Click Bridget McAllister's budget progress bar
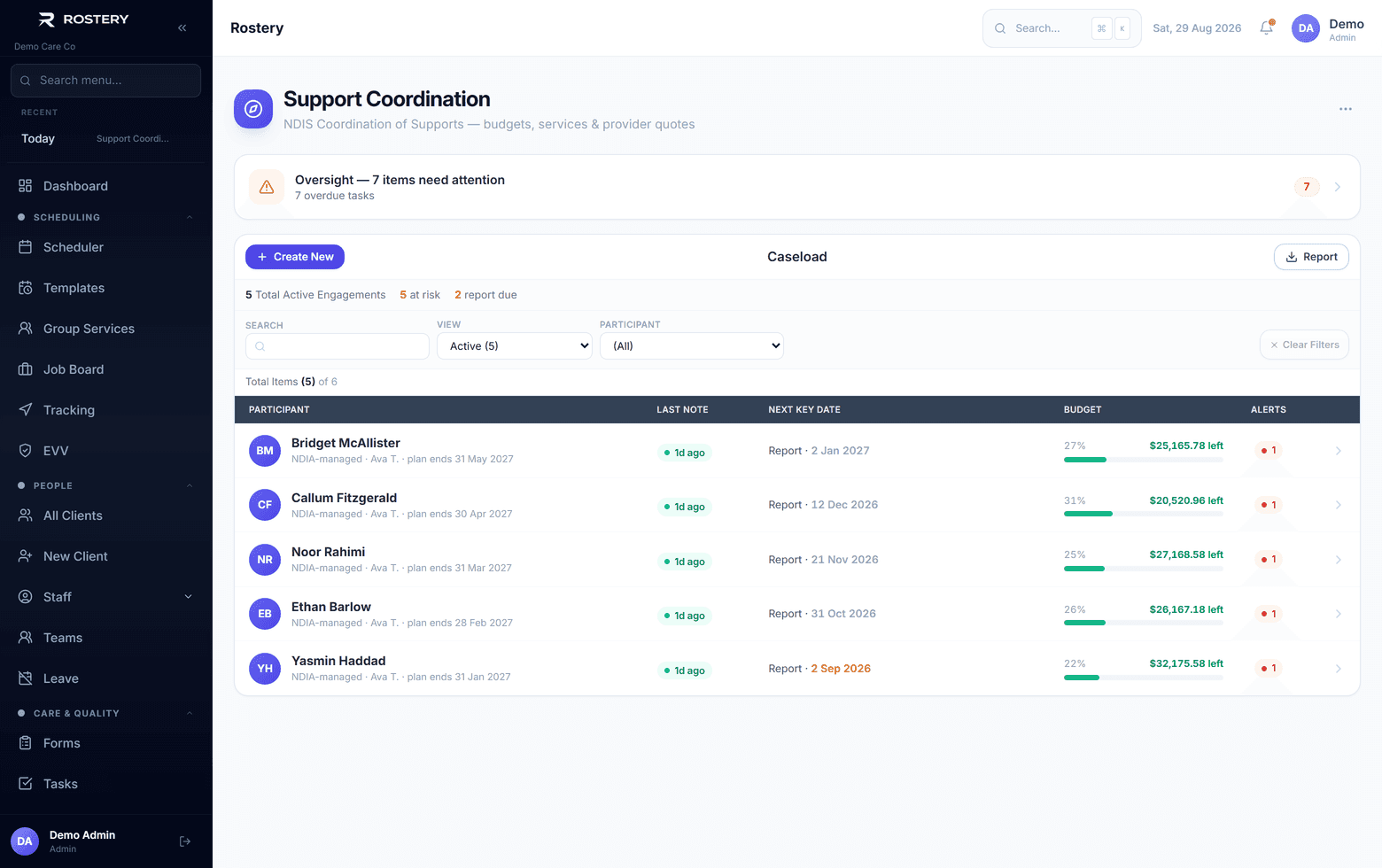This screenshot has height=868, width=1382. (1144, 460)
